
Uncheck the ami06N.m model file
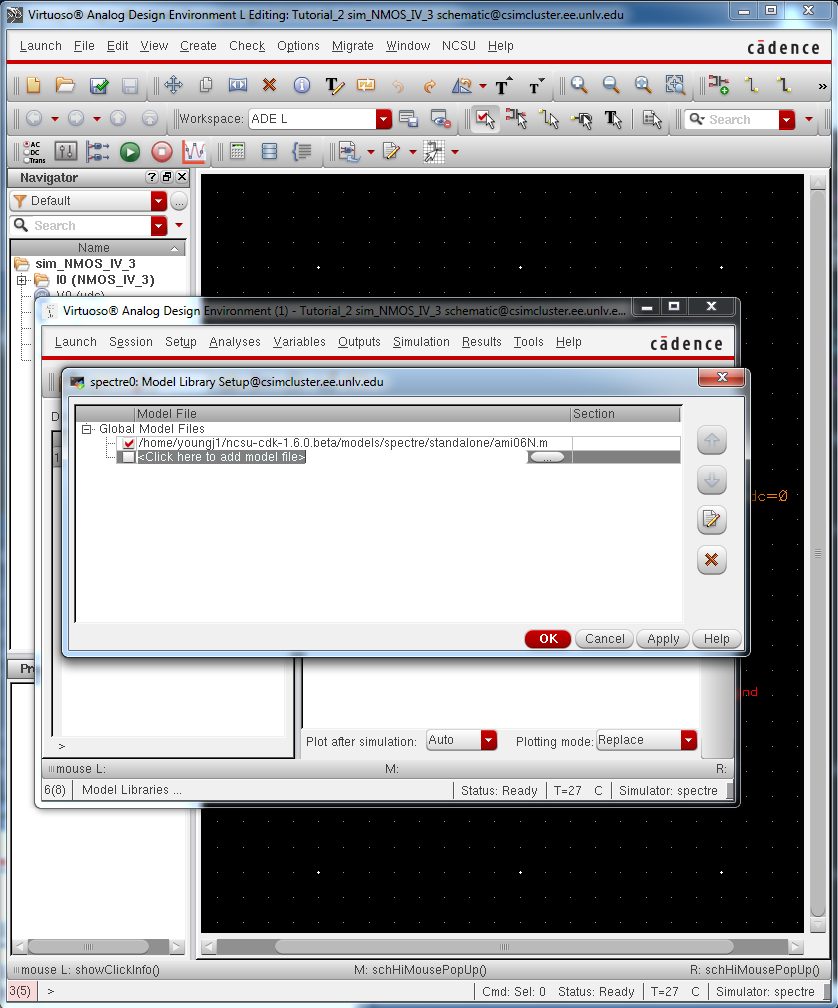coord(127,442)
